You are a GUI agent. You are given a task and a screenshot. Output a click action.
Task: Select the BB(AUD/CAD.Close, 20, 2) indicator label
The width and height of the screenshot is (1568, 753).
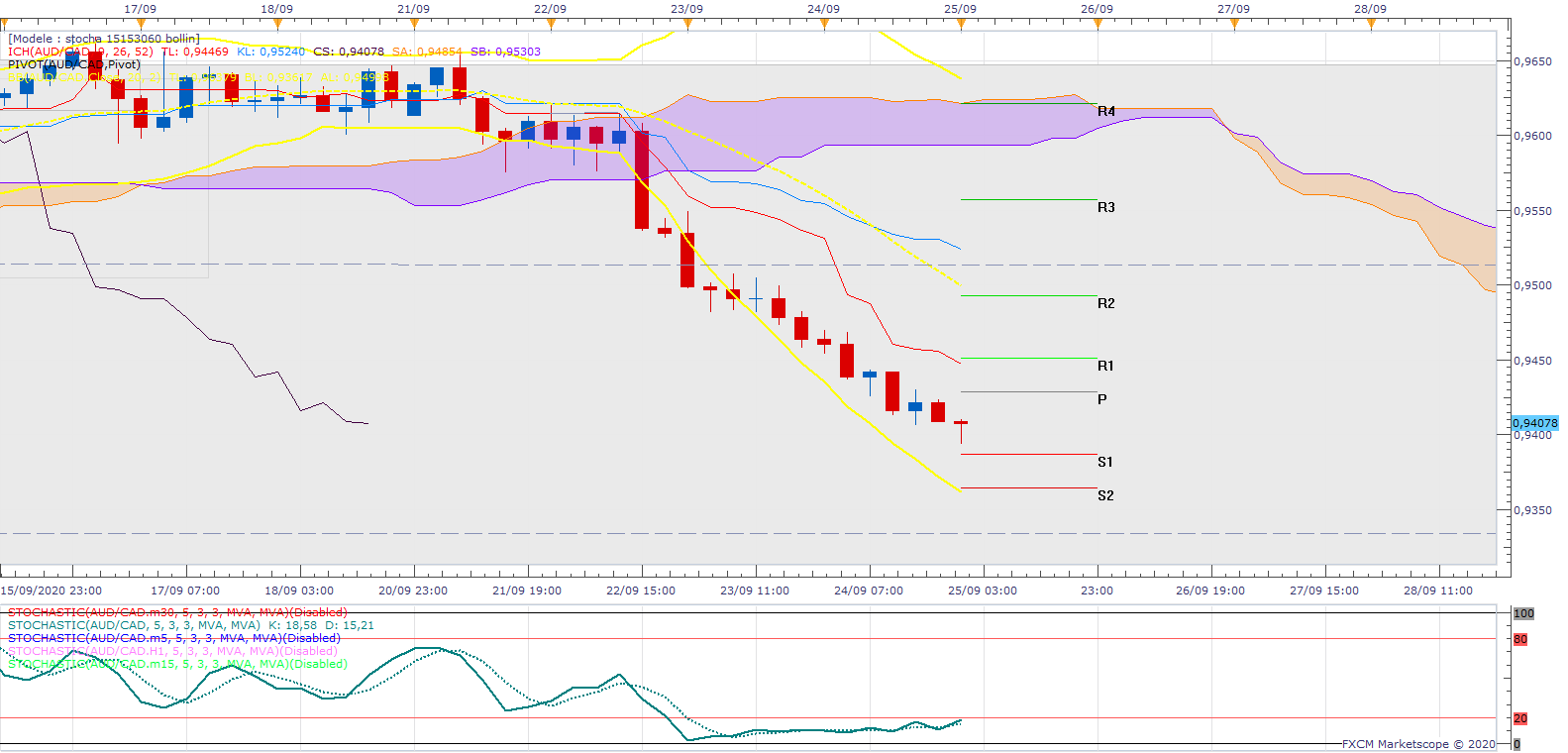pyautogui.click(x=84, y=77)
